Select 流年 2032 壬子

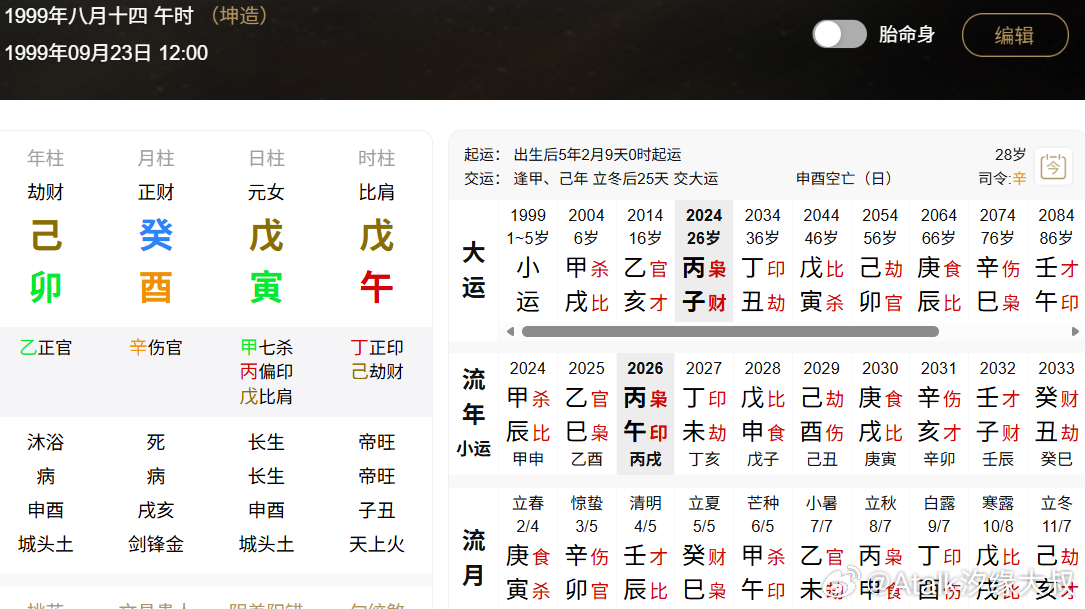pos(998,414)
